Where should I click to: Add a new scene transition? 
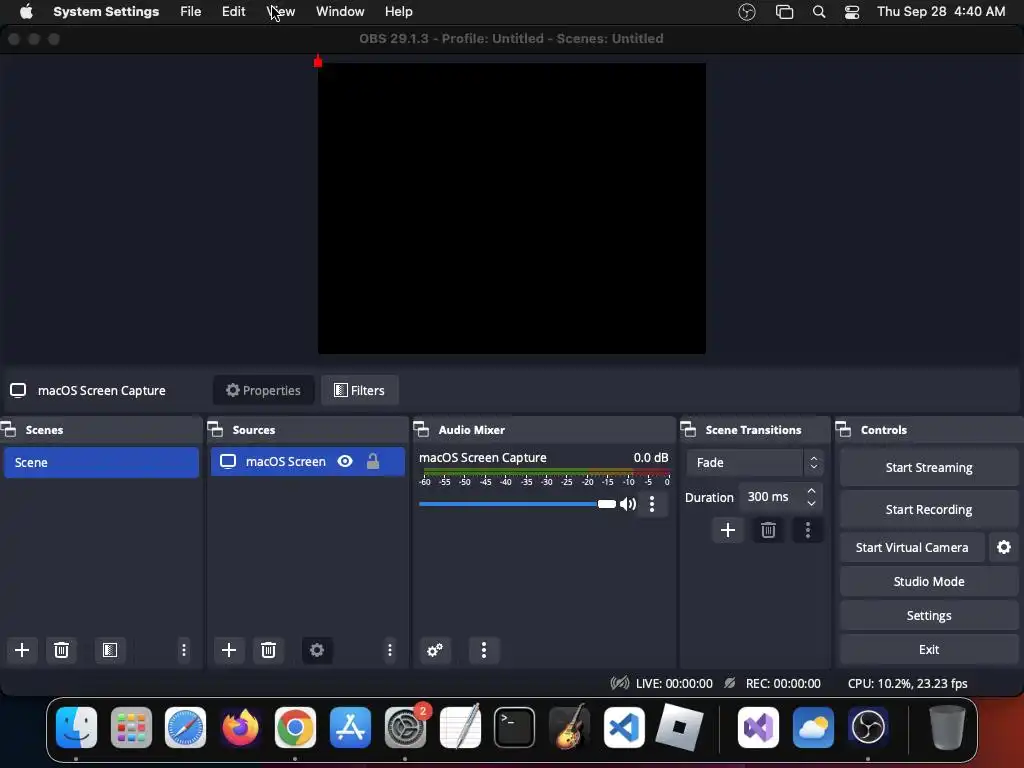(x=728, y=530)
